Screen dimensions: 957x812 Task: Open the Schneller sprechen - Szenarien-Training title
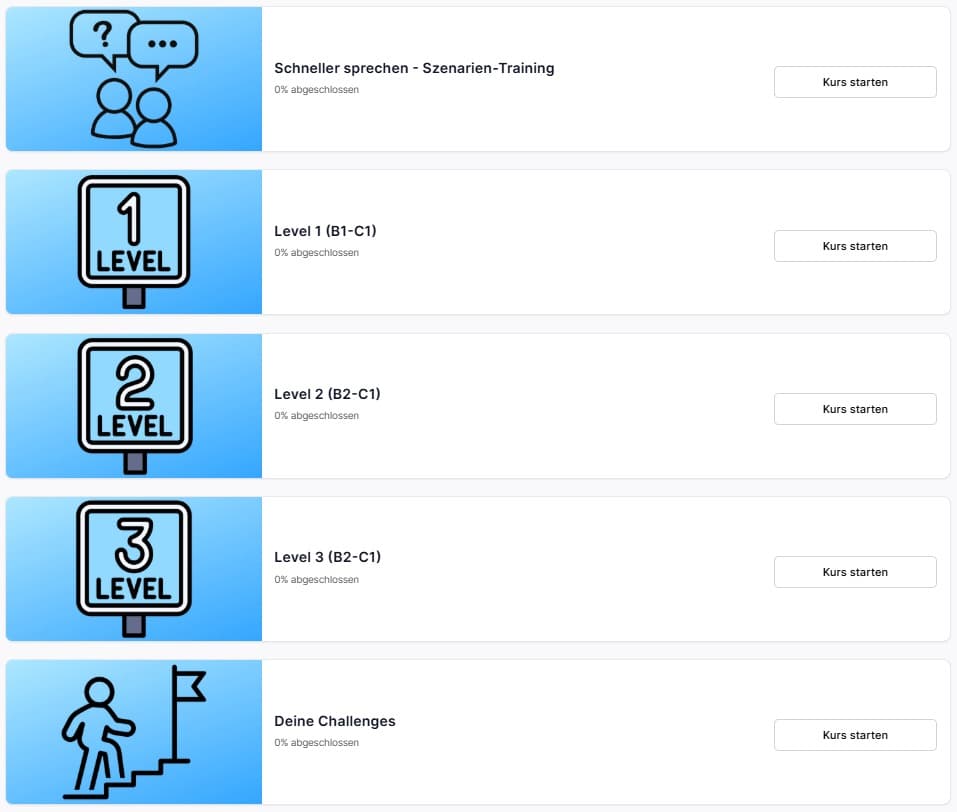(x=414, y=68)
